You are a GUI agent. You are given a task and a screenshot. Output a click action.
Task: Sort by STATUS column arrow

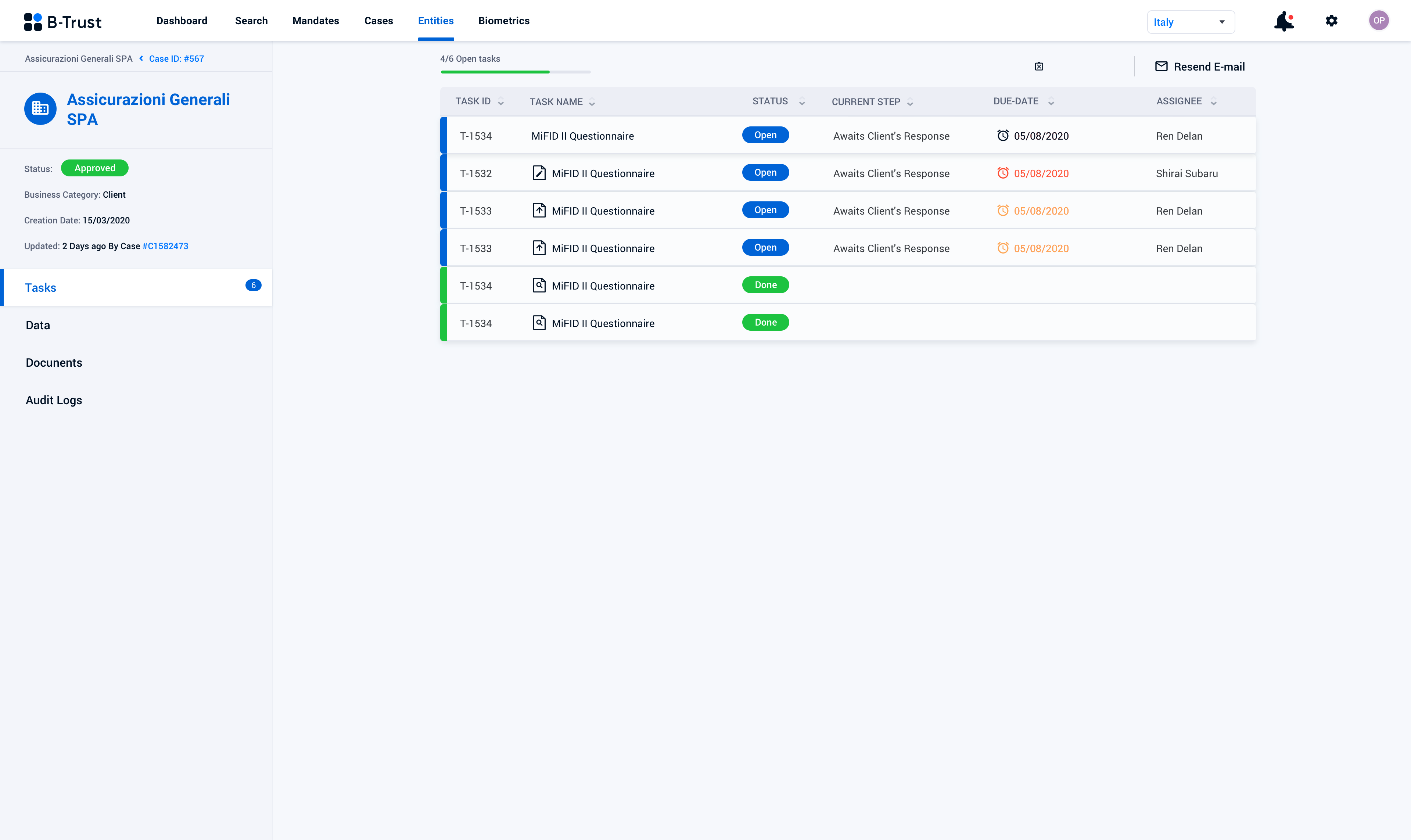[802, 103]
